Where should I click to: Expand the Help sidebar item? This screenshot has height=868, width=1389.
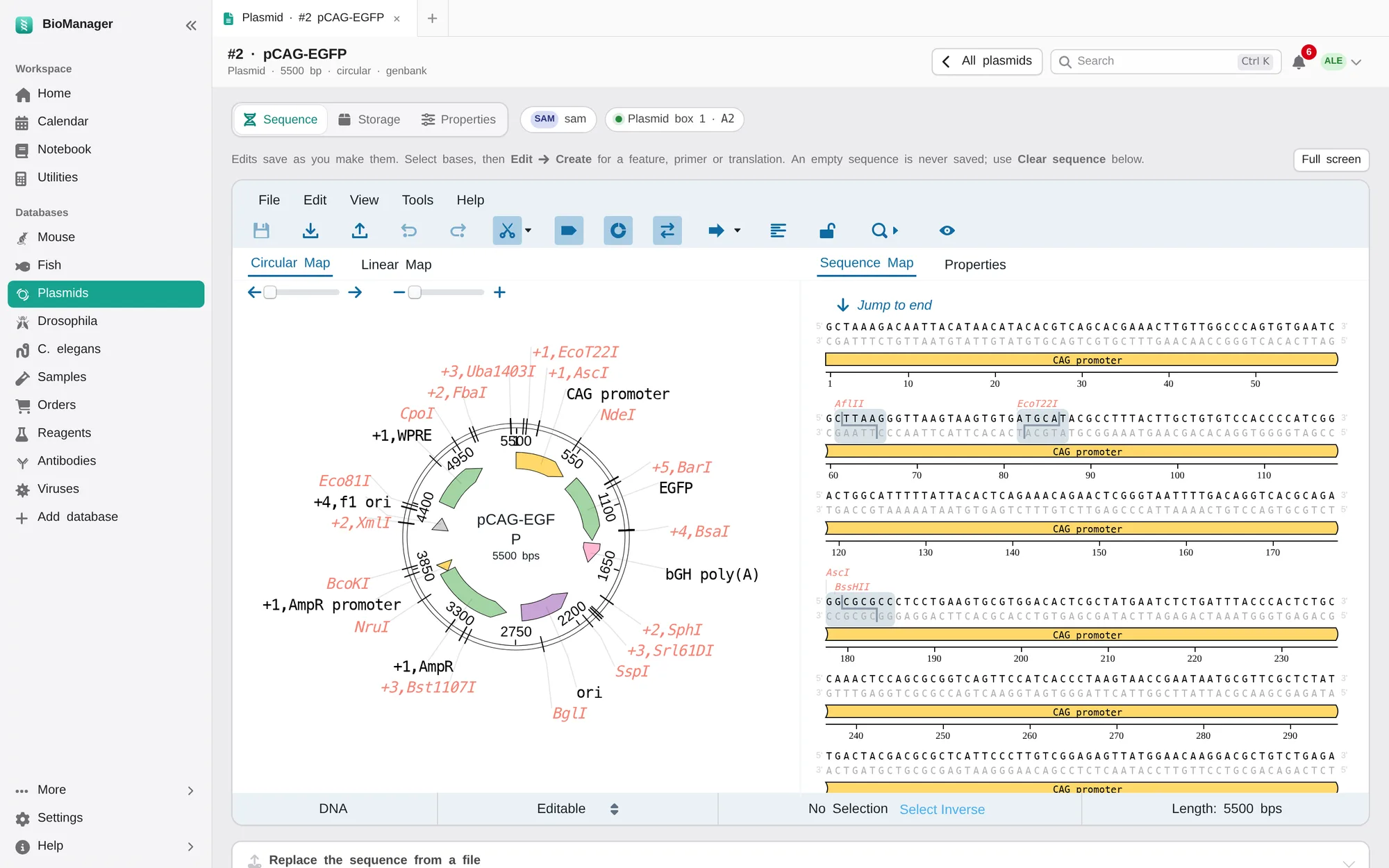[x=106, y=846]
